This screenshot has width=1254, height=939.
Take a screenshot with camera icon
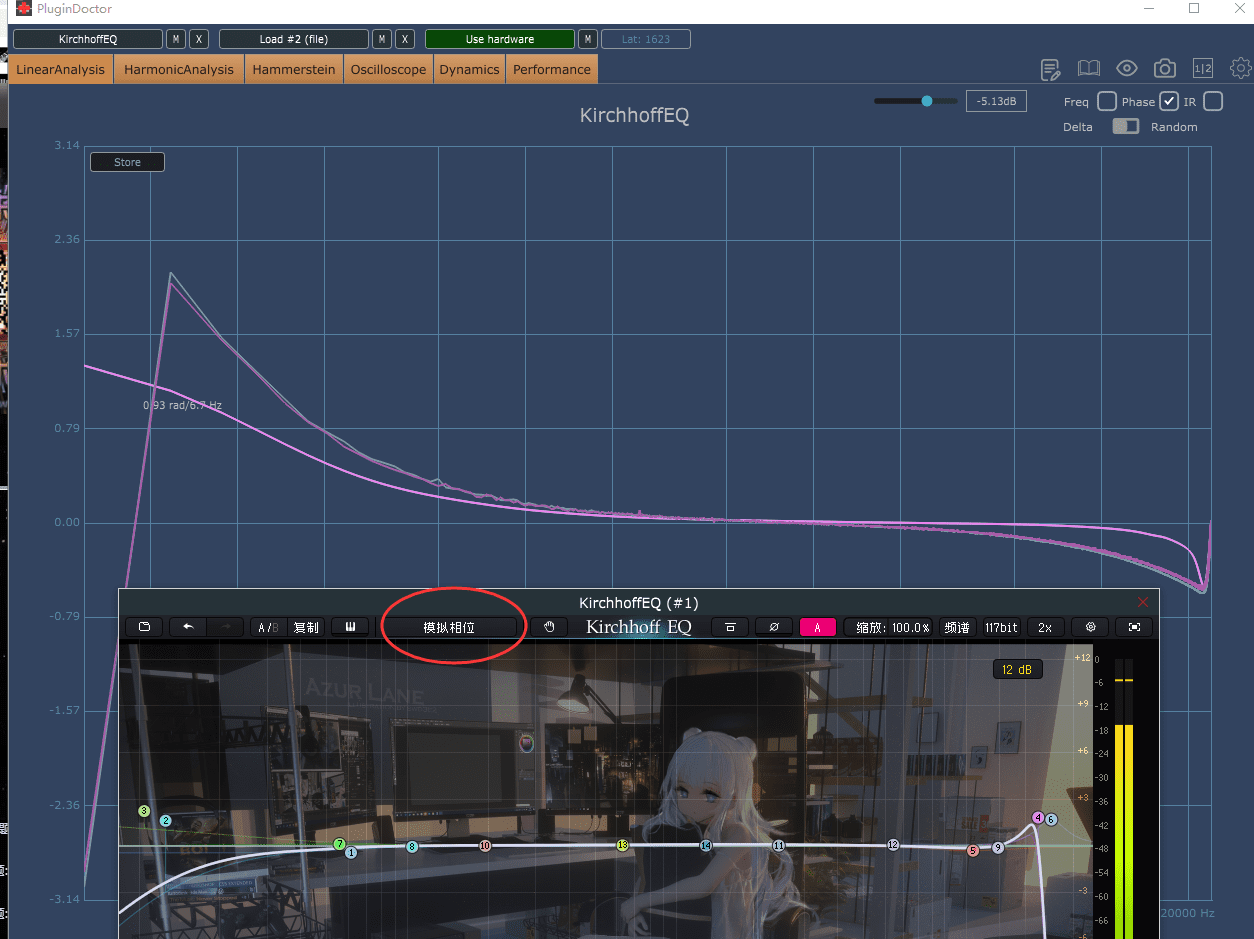click(1165, 69)
